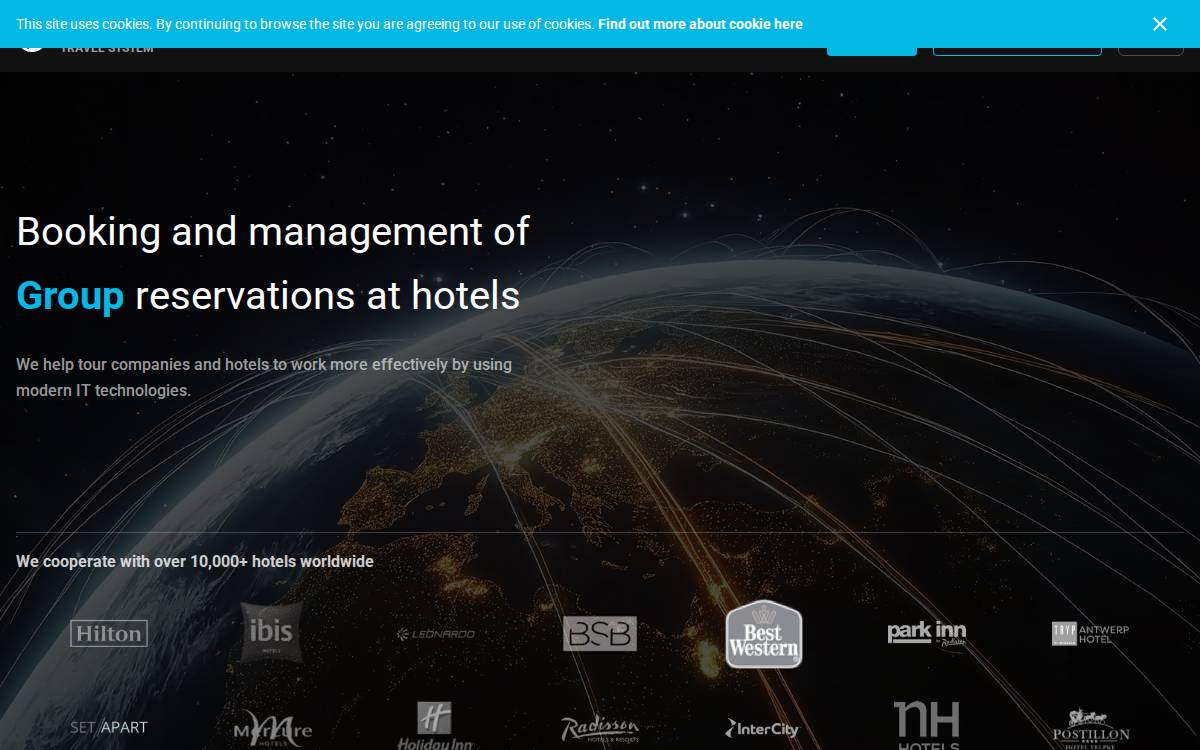Open 'Find out more about cookie here' link

pyautogui.click(x=700, y=24)
